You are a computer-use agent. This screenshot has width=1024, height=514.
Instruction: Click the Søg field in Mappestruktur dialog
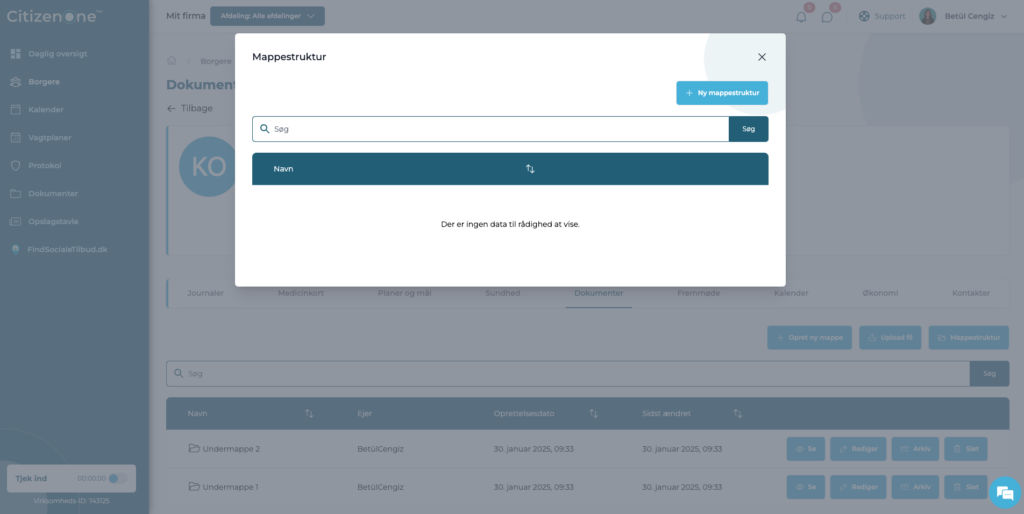tap(490, 129)
